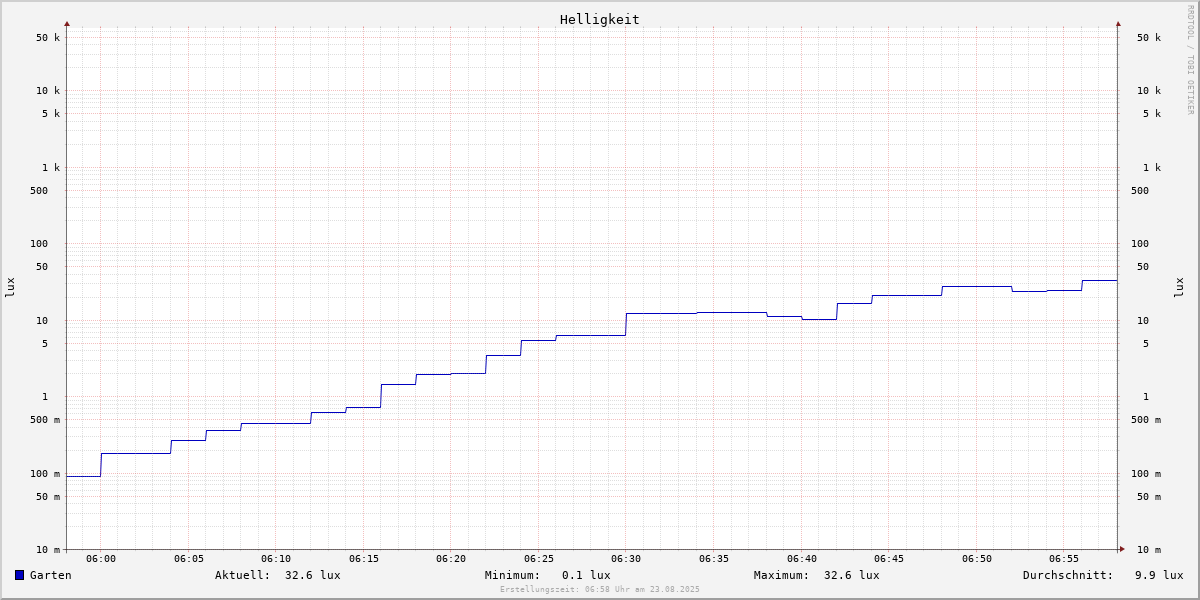This screenshot has height=600, width=1200.
Task: Click the 06:45 time axis label
Action: (x=889, y=558)
